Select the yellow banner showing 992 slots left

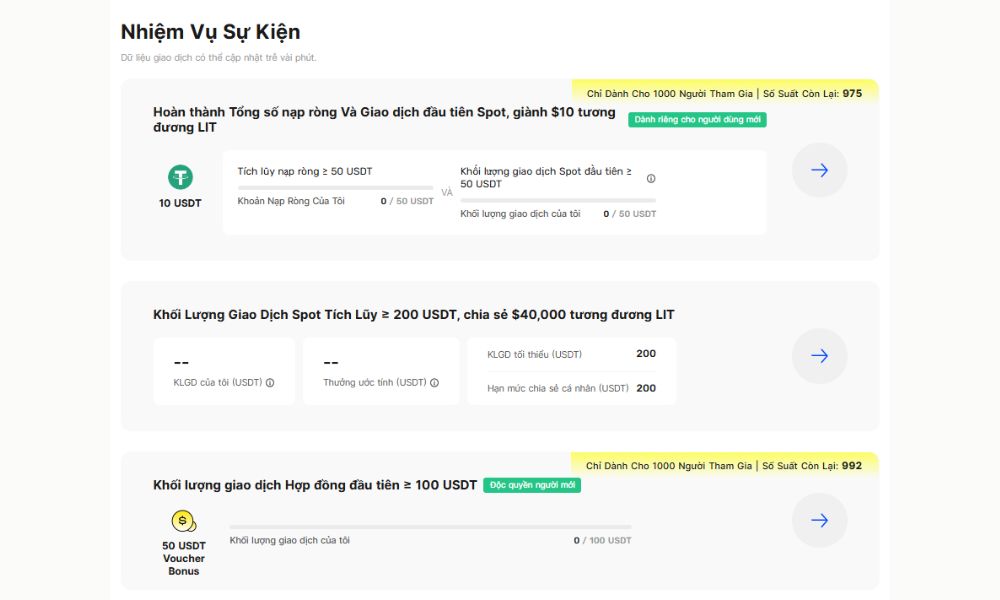click(x=724, y=465)
